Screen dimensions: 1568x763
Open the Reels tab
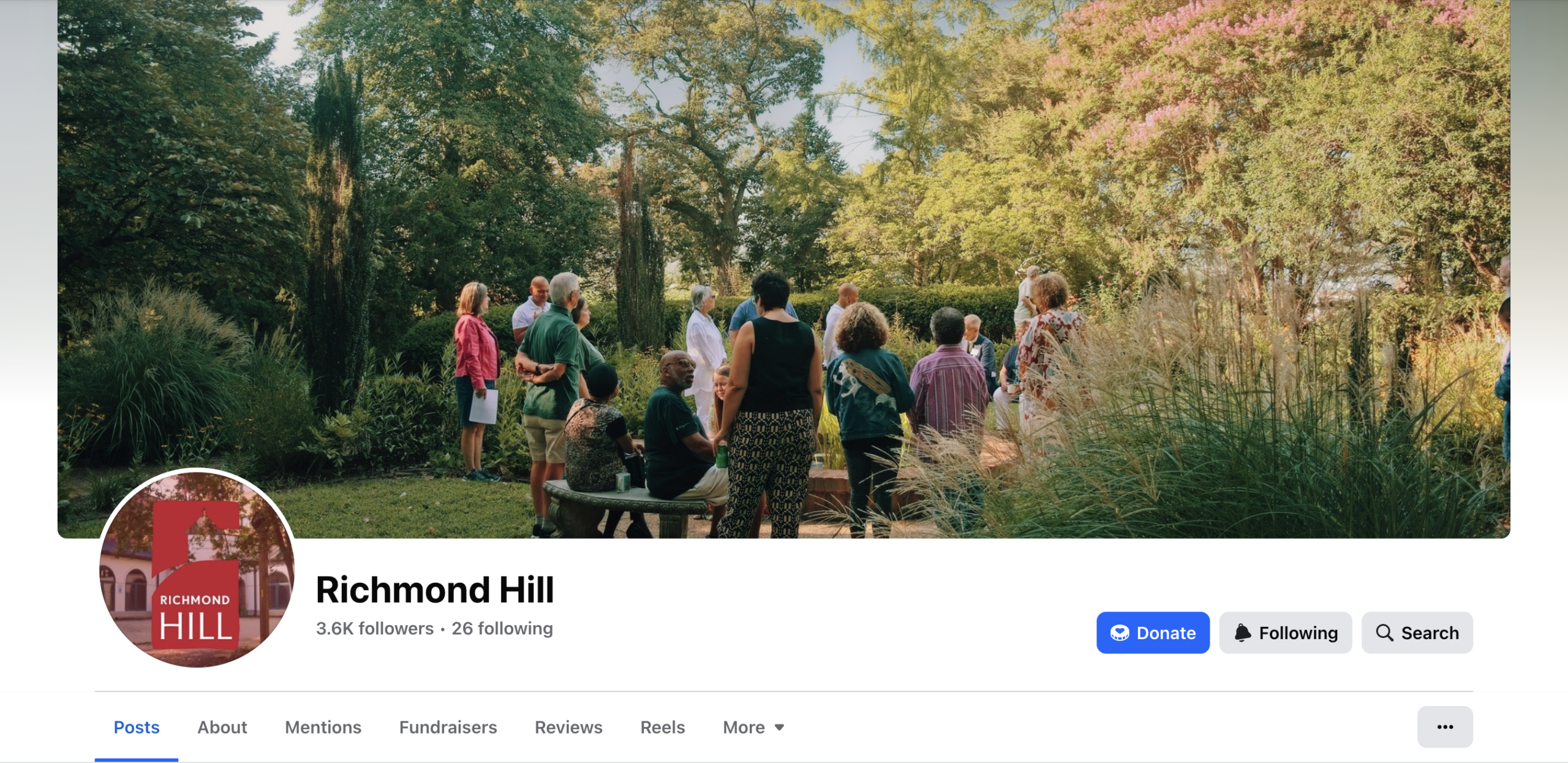pos(663,727)
